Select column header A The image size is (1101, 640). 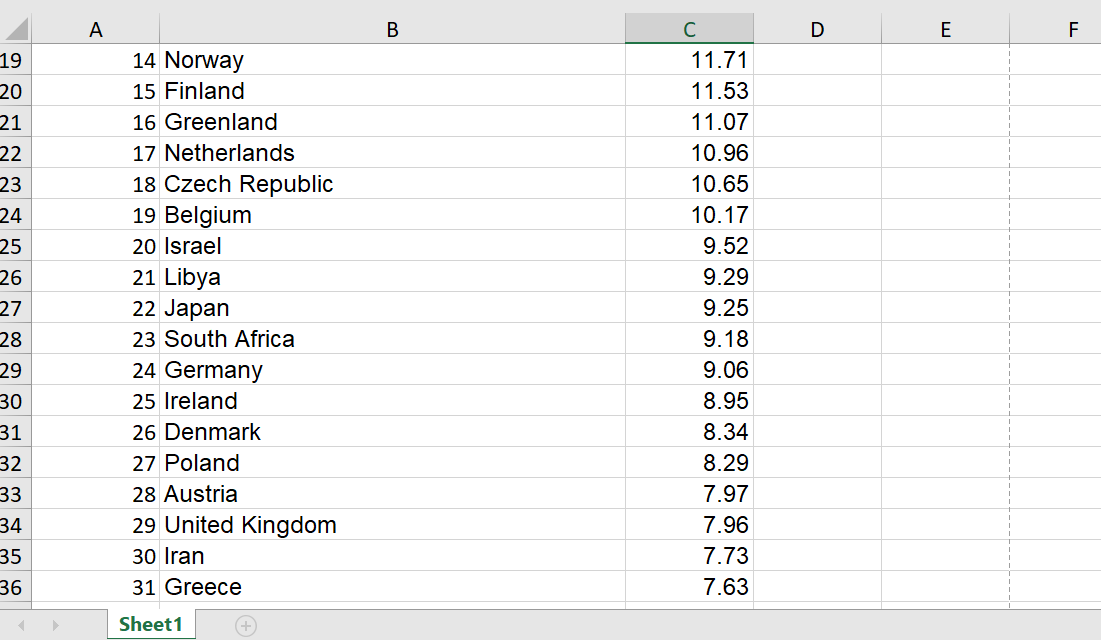pos(96,29)
